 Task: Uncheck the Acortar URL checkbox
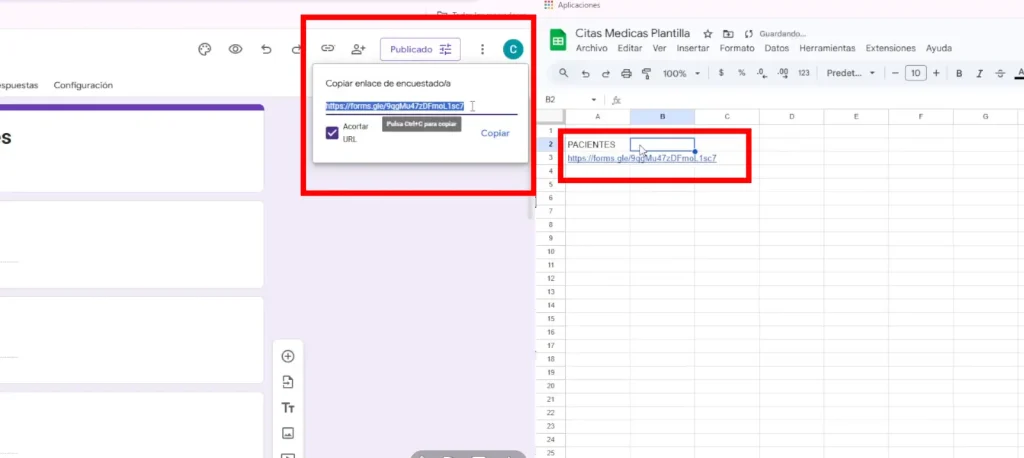(332, 133)
